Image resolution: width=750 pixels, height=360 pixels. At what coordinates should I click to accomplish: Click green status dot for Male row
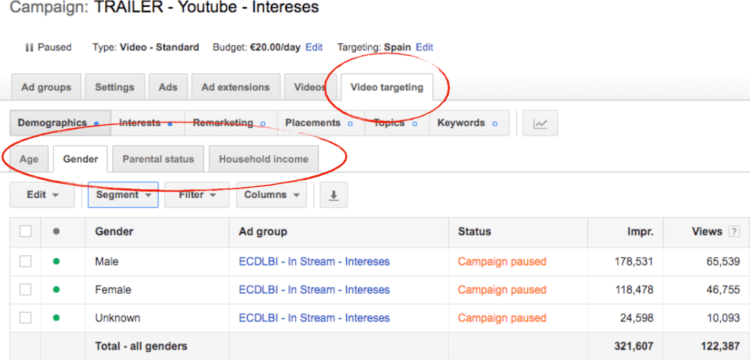[56, 262]
